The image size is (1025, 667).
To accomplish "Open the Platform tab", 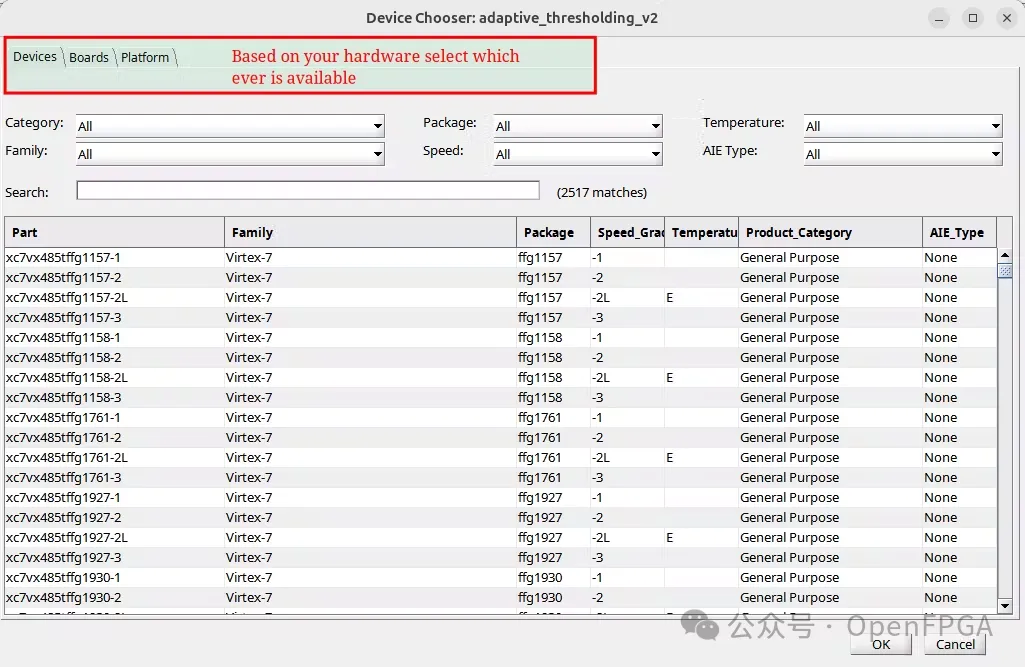I will tap(145, 58).
